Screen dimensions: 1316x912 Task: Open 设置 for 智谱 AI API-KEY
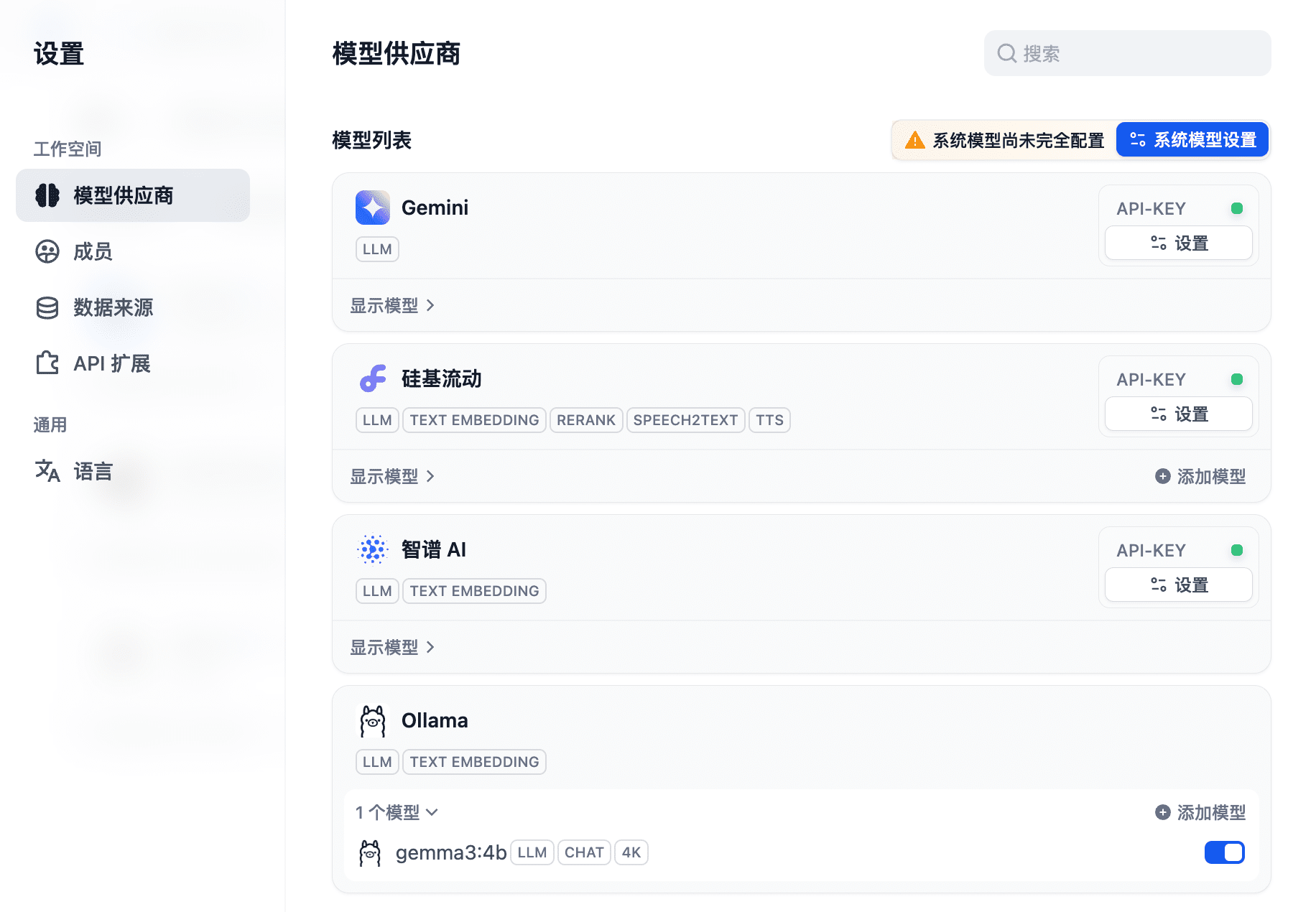[x=1179, y=585]
